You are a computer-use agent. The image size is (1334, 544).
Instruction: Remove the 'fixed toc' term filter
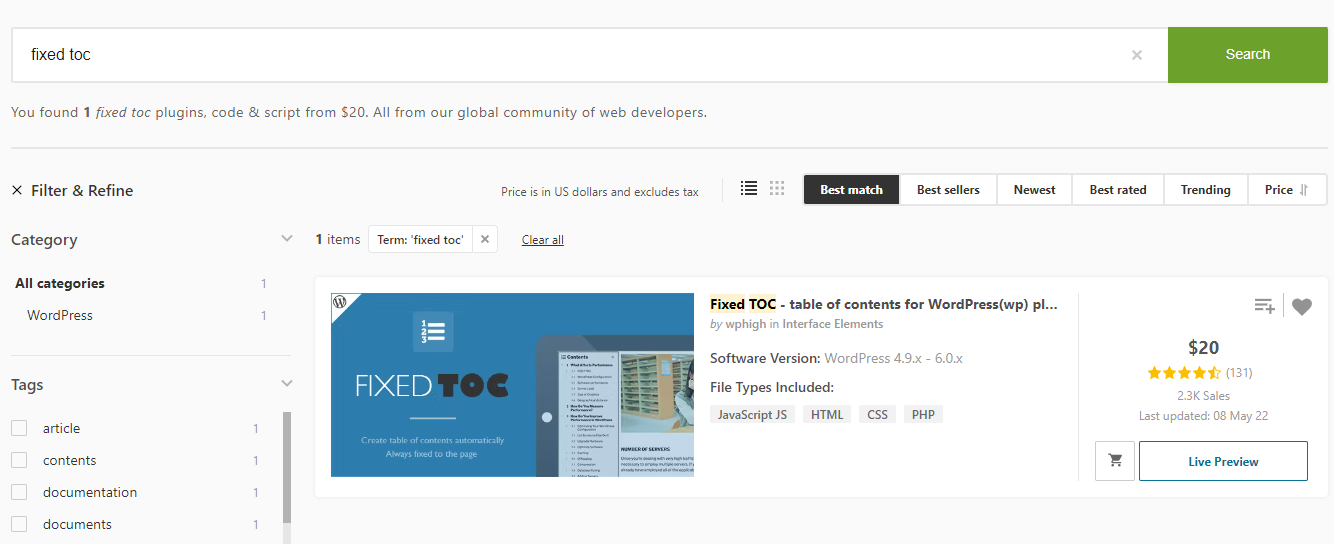tap(485, 240)
